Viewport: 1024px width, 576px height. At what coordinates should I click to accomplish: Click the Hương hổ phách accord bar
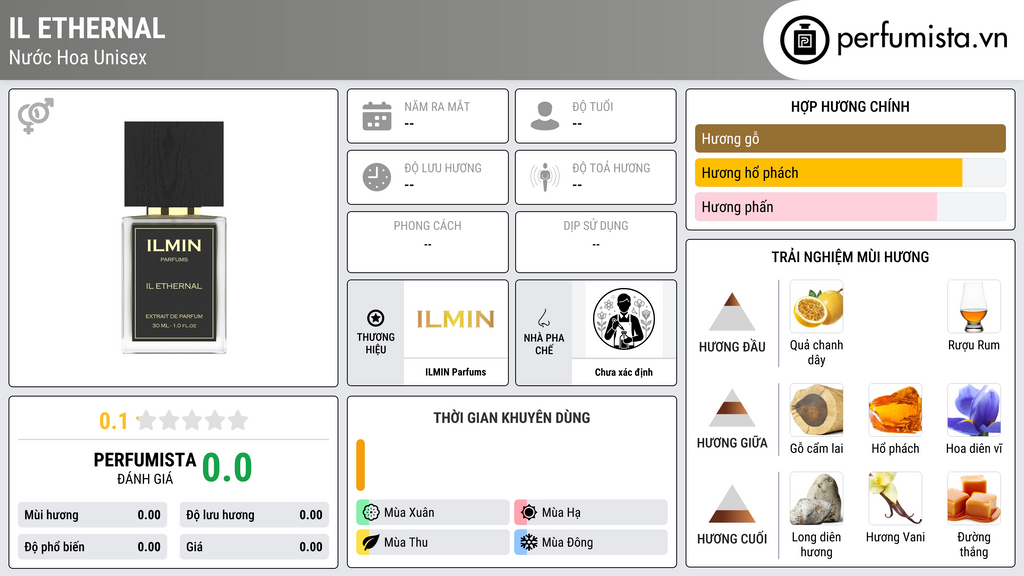(x=850, y=173)
